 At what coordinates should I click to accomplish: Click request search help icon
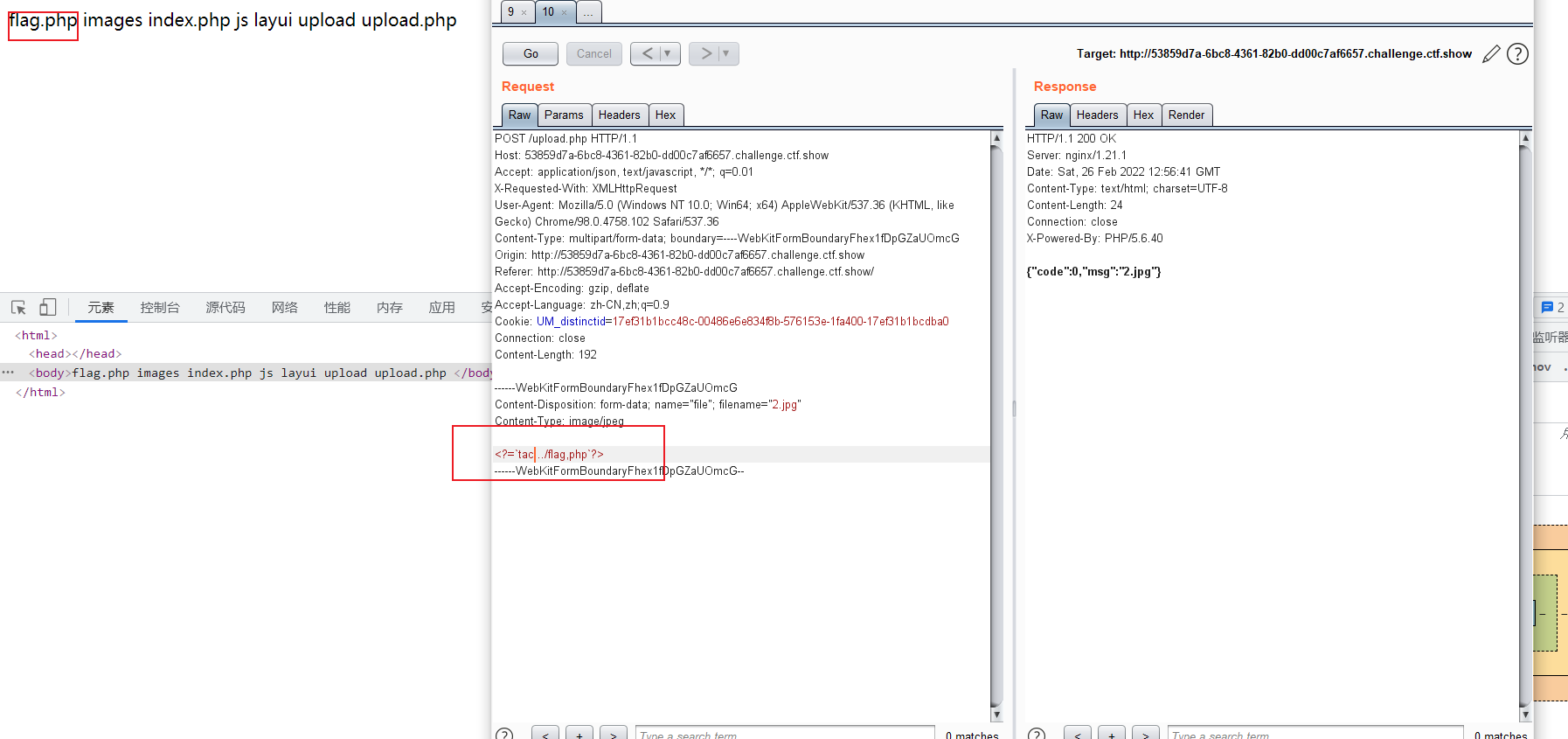pos(504,735)
